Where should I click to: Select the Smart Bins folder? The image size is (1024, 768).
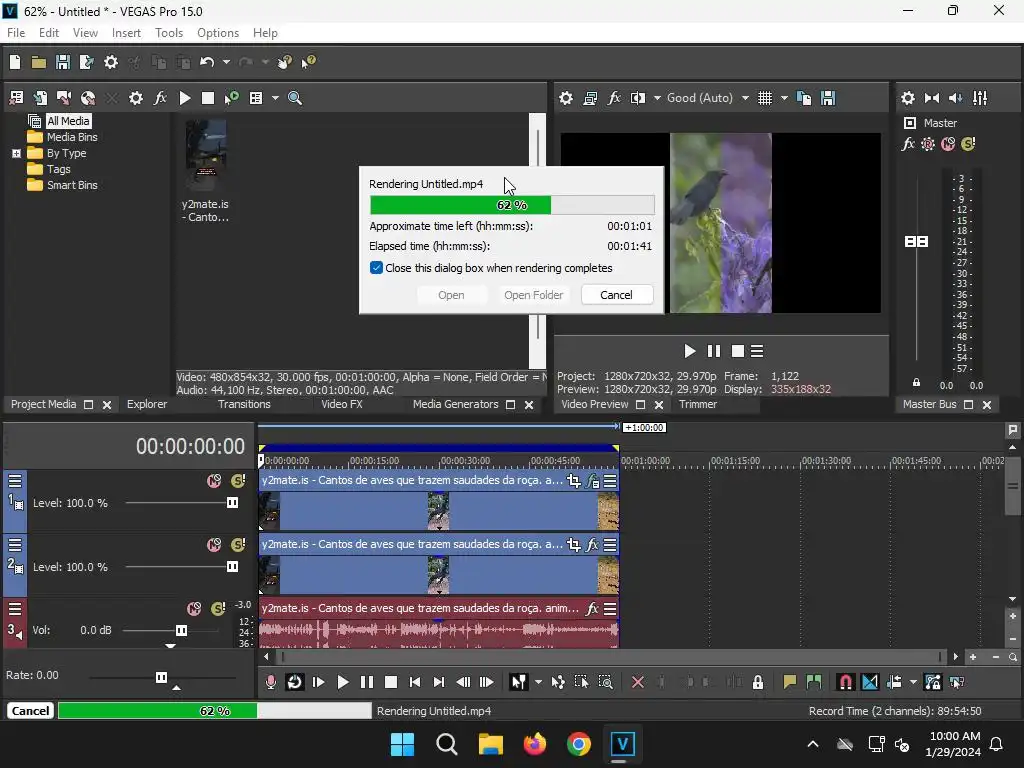72,185
